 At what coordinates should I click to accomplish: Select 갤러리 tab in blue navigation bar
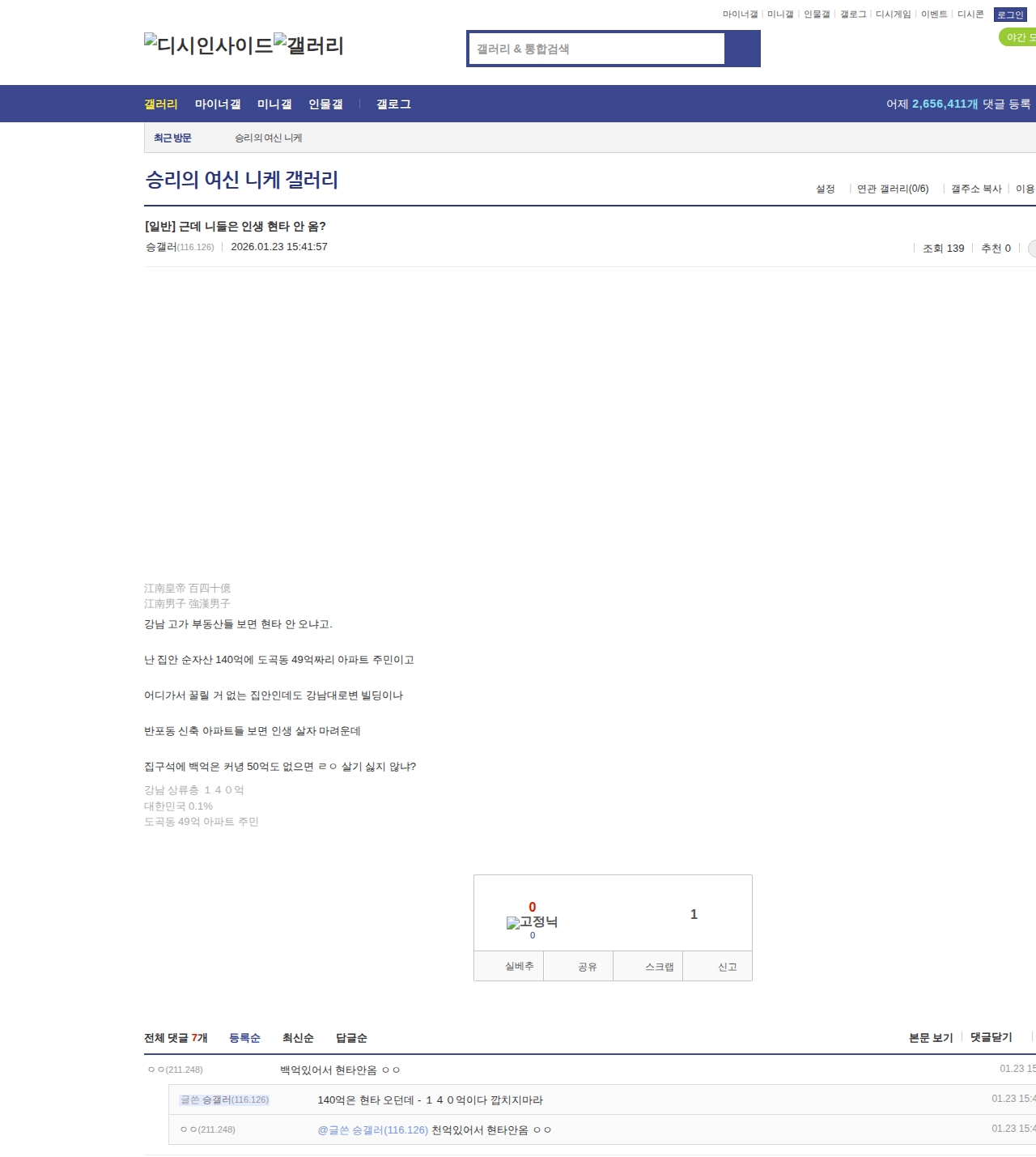(x=161, y=104)
